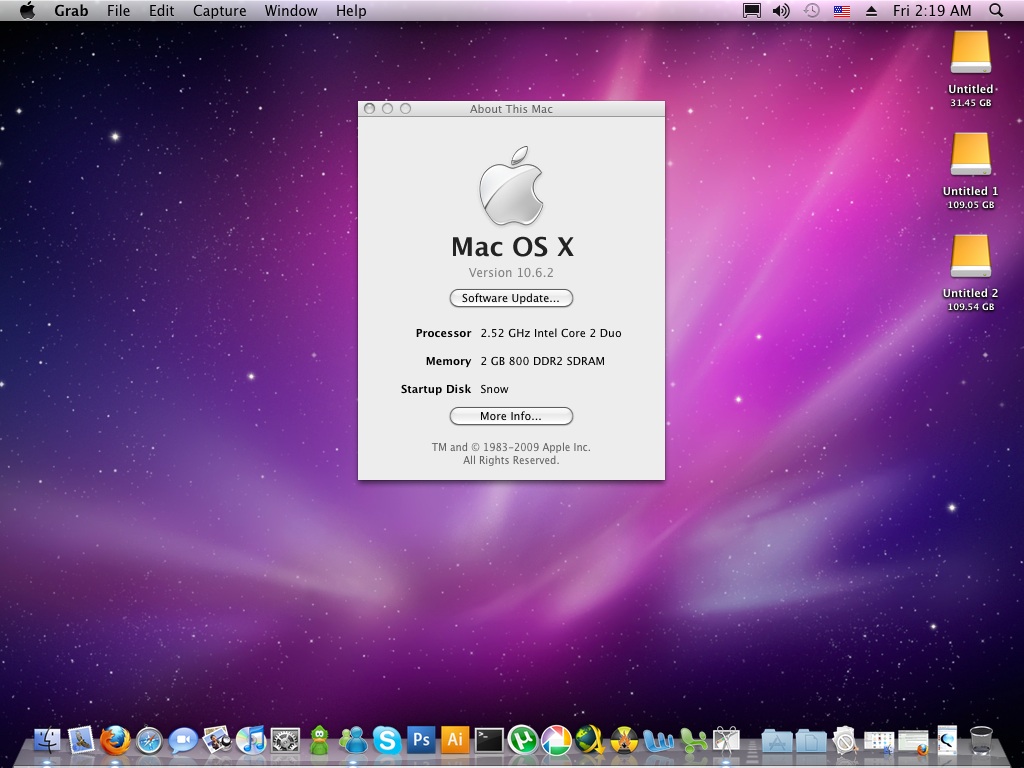Click the Grab scissors icon in dock

click(726, 741)
